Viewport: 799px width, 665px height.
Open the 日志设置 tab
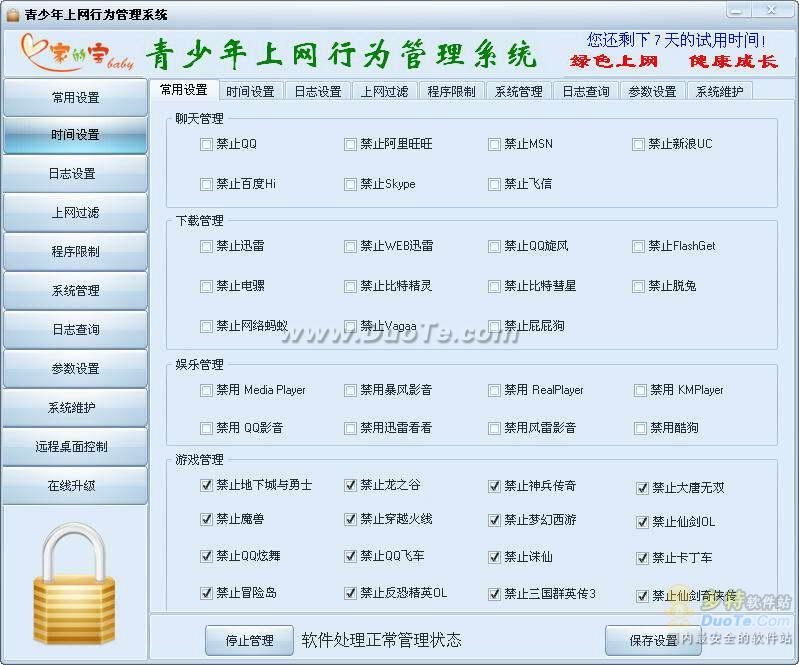[x=317, y=92]
